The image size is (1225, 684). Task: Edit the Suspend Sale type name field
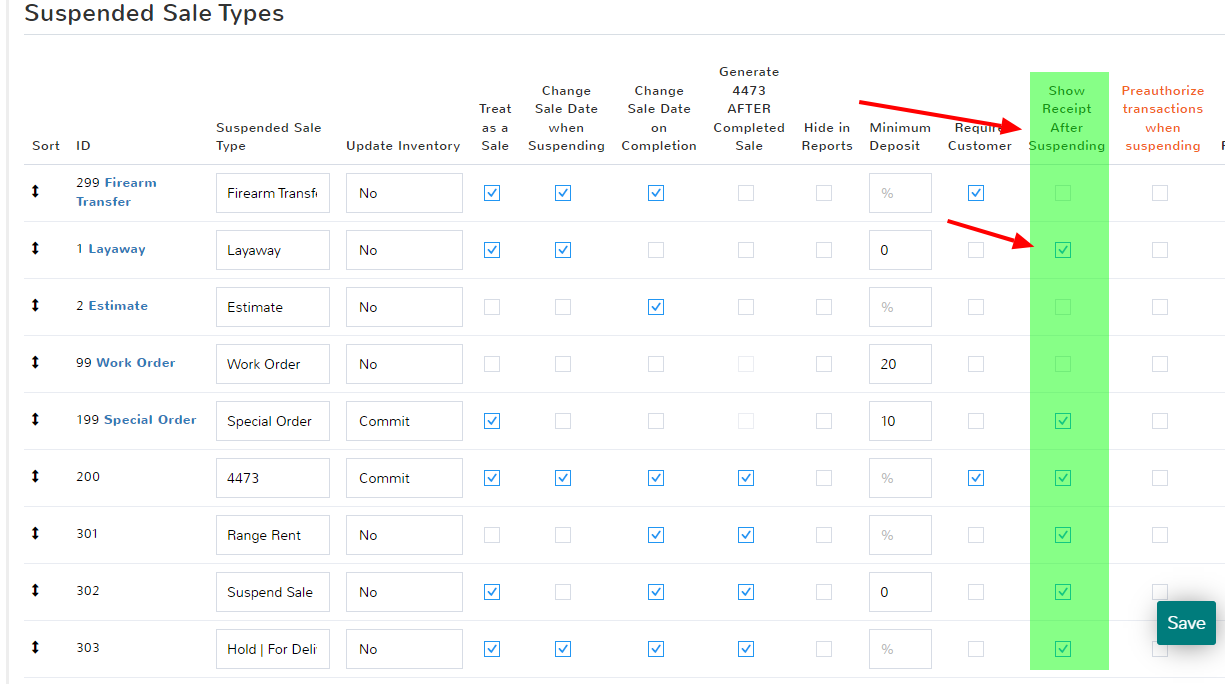pyautogui.click(x=273, y=592)
